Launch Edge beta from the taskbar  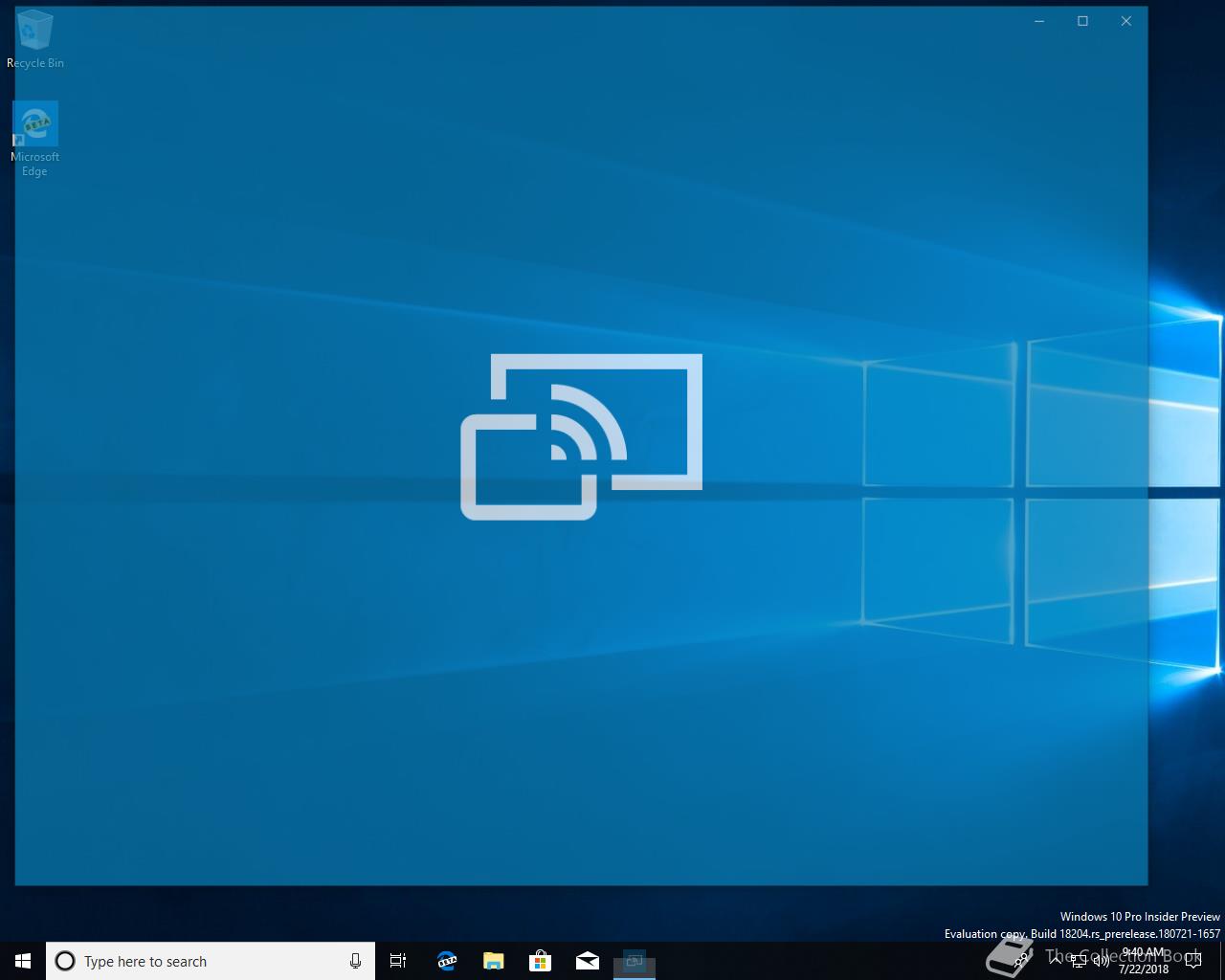click(446, 961)
